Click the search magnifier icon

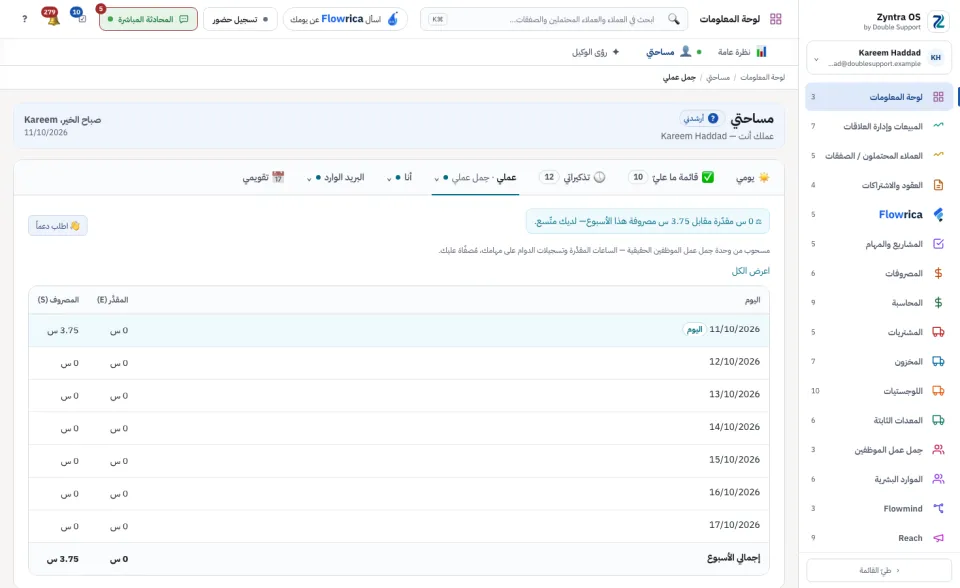[673, 19]
